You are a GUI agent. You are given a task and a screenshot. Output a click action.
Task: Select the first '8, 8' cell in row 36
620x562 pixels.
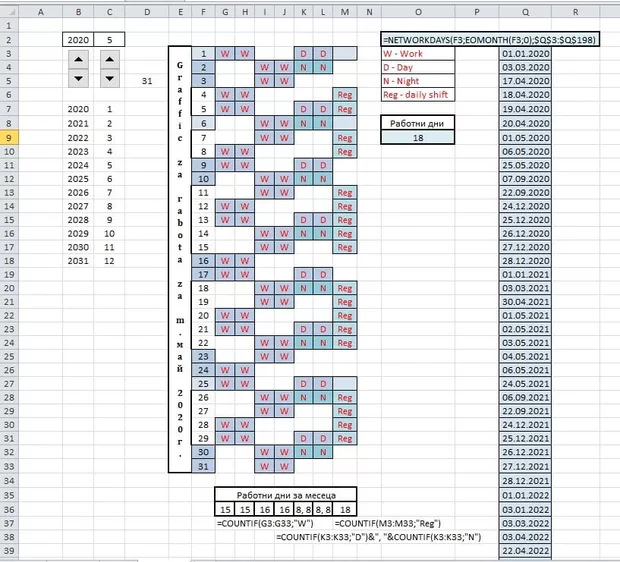303,509
